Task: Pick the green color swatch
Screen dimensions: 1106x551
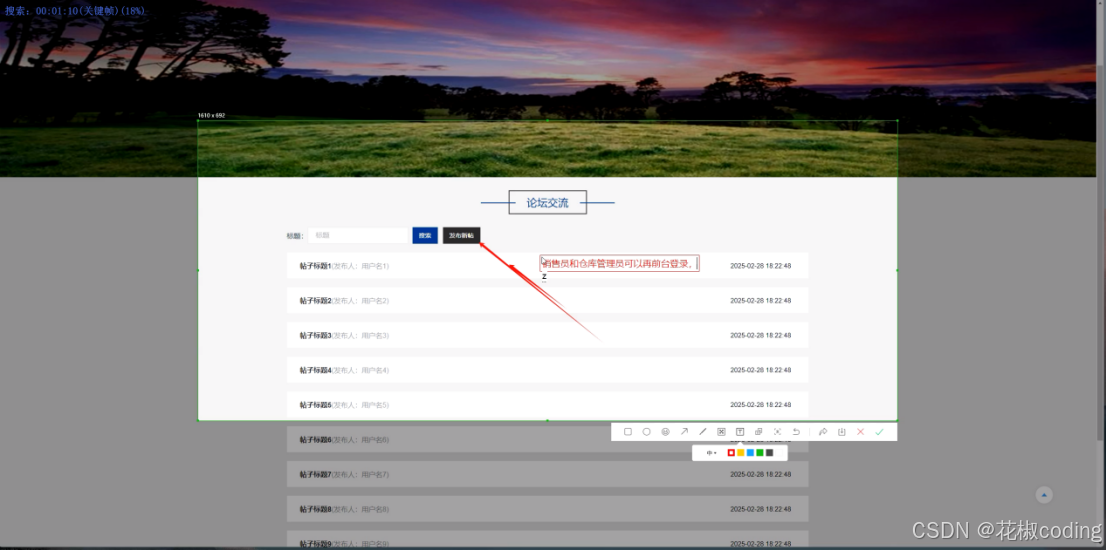Action: (x=760, y=453)
